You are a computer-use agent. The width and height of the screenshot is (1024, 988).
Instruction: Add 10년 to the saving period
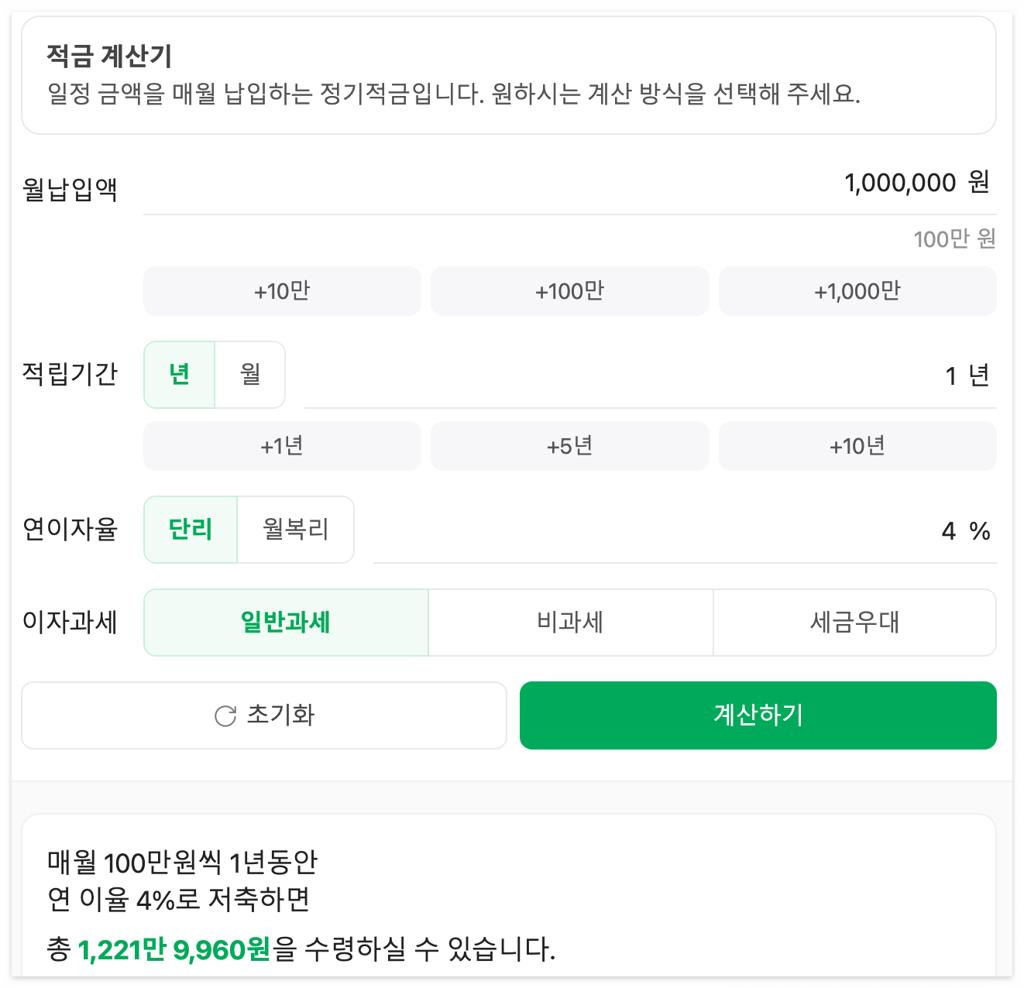pyautogui.click(x=857, y=446)
